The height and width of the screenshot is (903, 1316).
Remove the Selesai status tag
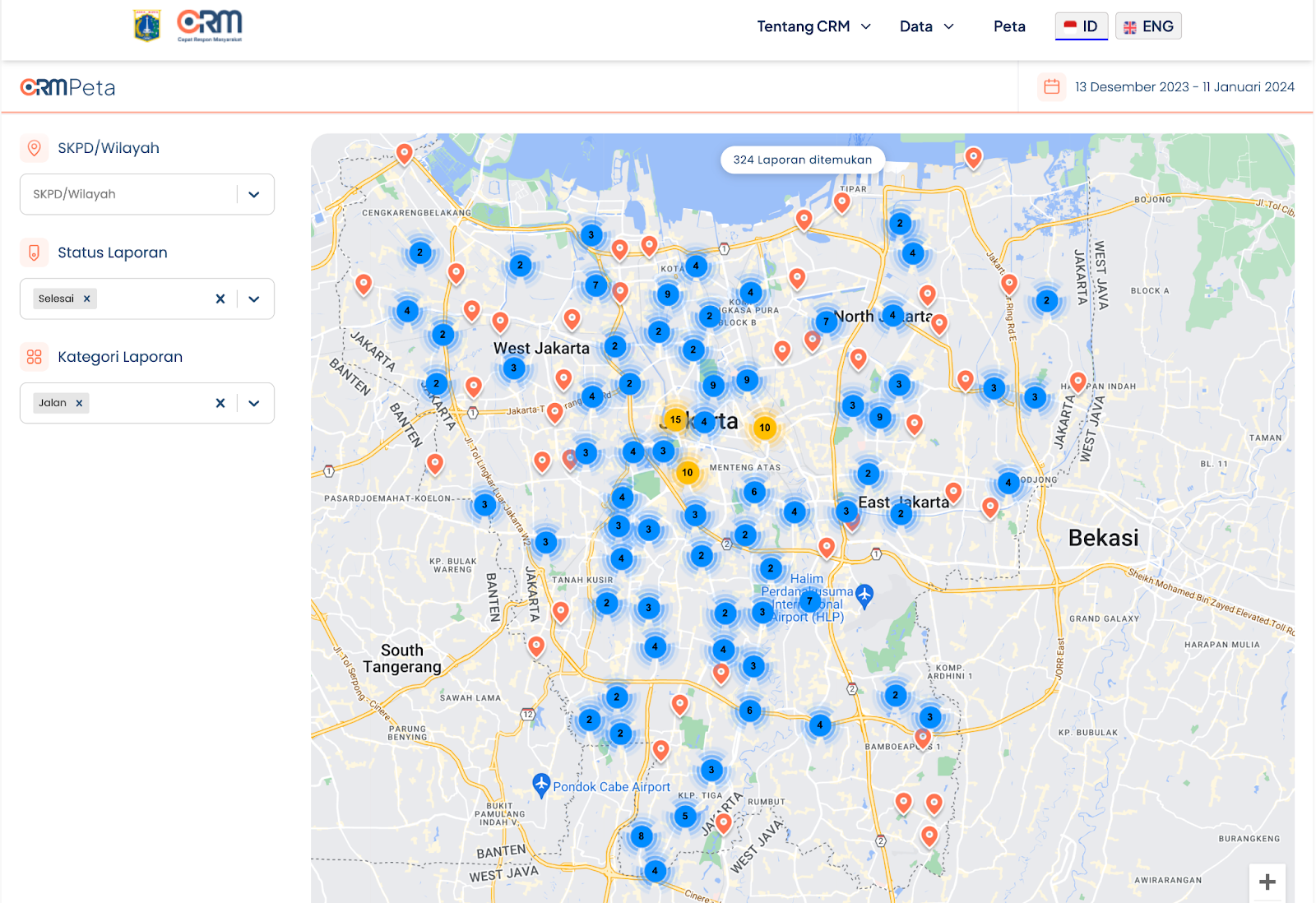[86, 299]
